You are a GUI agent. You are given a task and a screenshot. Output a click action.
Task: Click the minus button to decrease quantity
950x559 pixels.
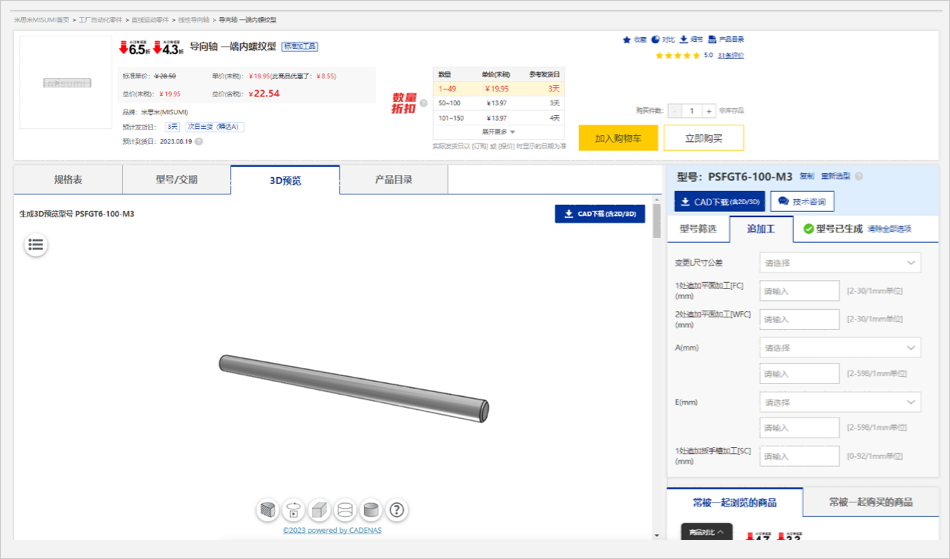[x=672, y=111]
